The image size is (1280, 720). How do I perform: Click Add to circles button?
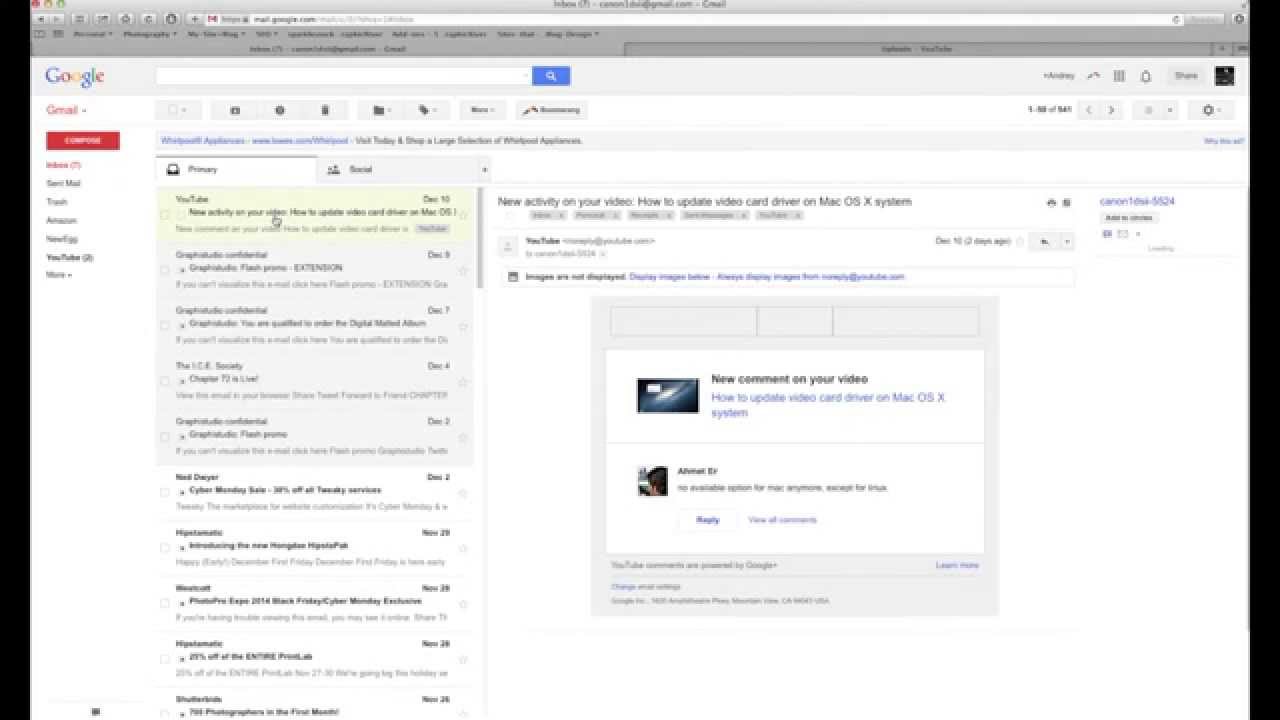pyautogui.click(x=1129, y=217)
